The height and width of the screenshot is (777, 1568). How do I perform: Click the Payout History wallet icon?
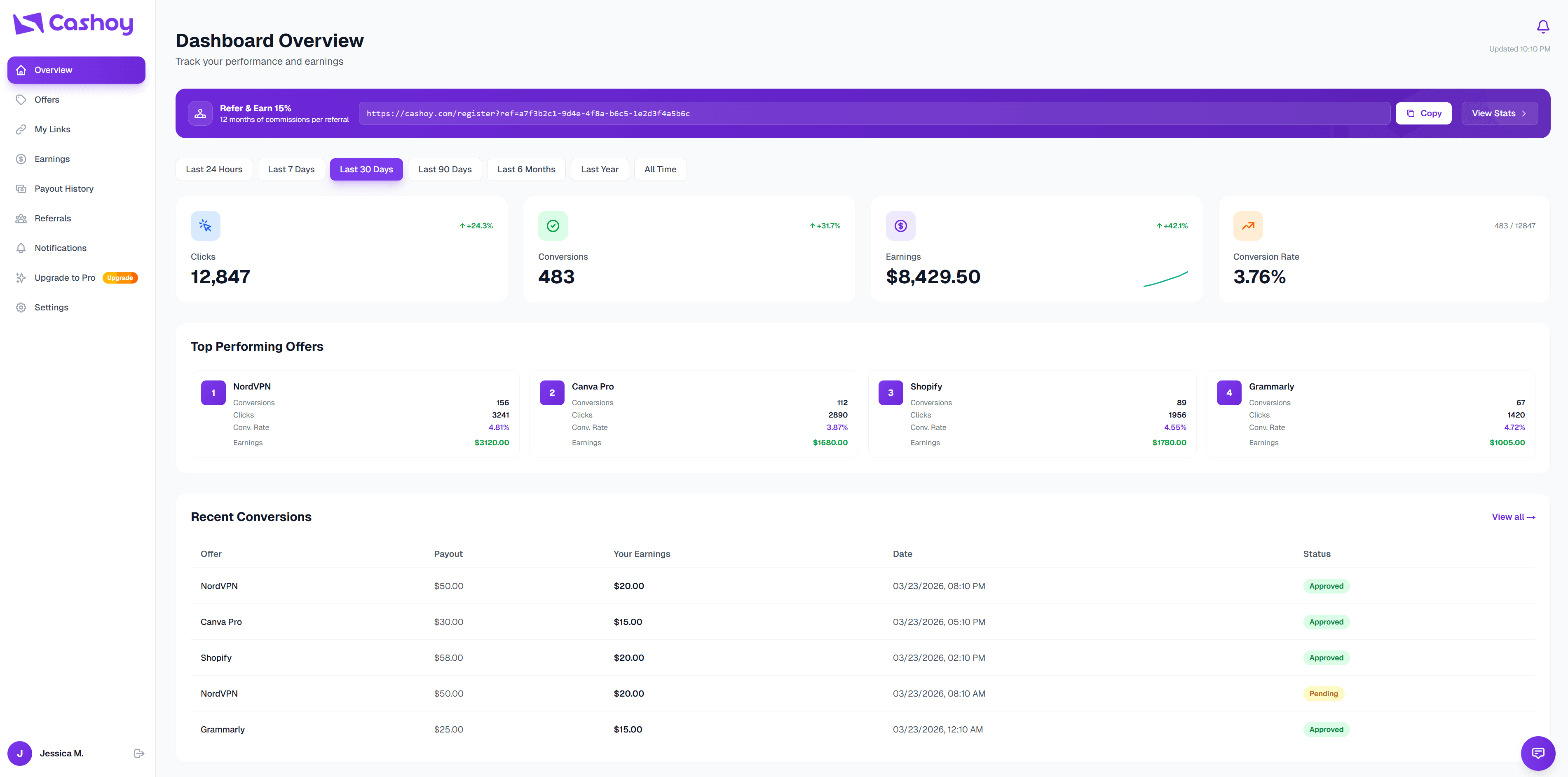(21, 189)
